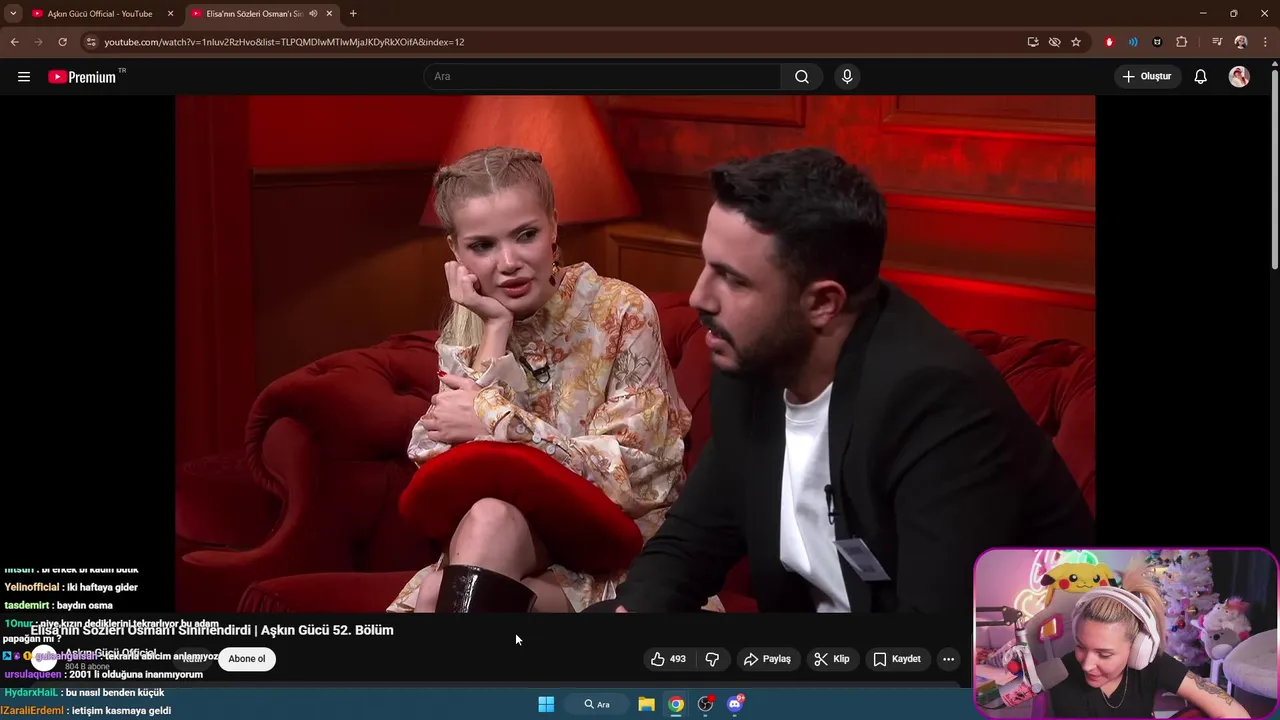The width and height of the screenshot is (1280, 720).
Task: Click the 493 like count
Action: (x=678, y=659)
